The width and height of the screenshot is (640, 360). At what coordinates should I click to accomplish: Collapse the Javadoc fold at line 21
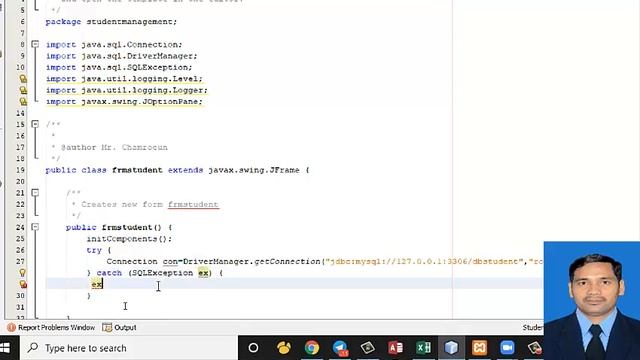pos(35,192)
